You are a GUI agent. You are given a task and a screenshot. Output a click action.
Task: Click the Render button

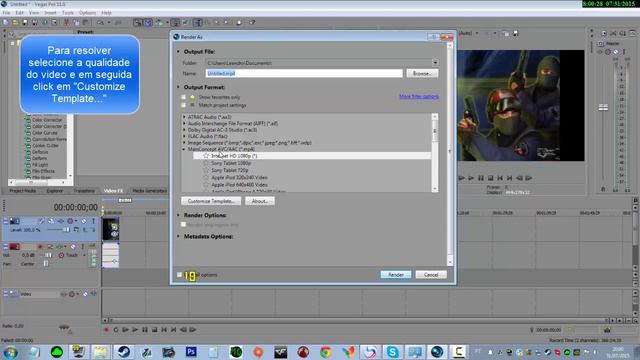point(396,275)
